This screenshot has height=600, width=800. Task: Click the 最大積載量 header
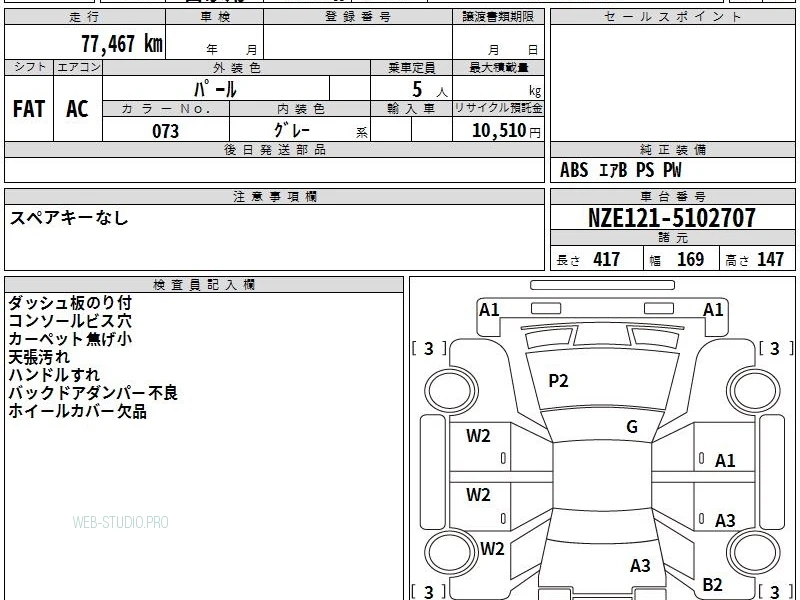(x=498, y=67)
